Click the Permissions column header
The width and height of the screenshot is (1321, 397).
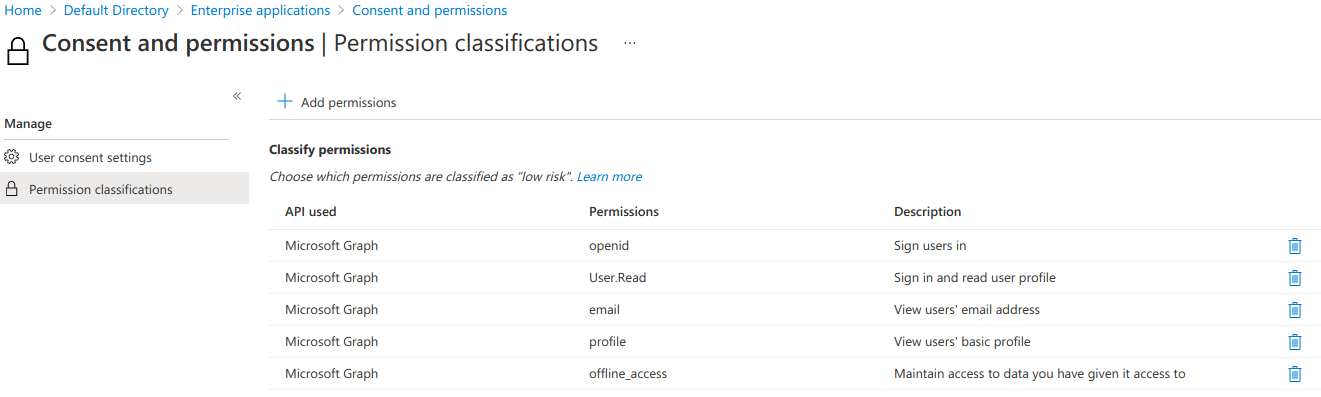point(624,212)
